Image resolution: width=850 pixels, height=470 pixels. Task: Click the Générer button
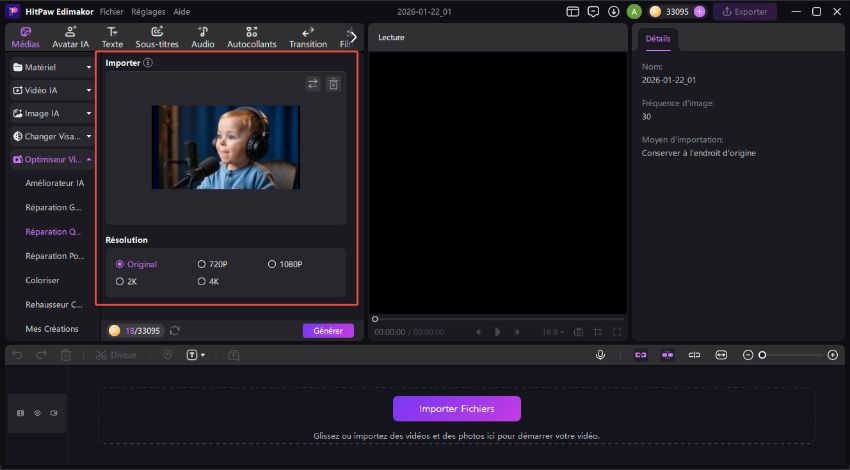(328, 331)
